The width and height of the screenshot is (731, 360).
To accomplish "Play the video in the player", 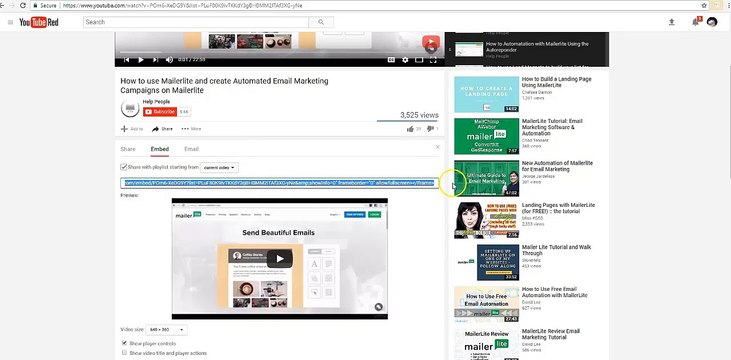I will coord(141,60).
